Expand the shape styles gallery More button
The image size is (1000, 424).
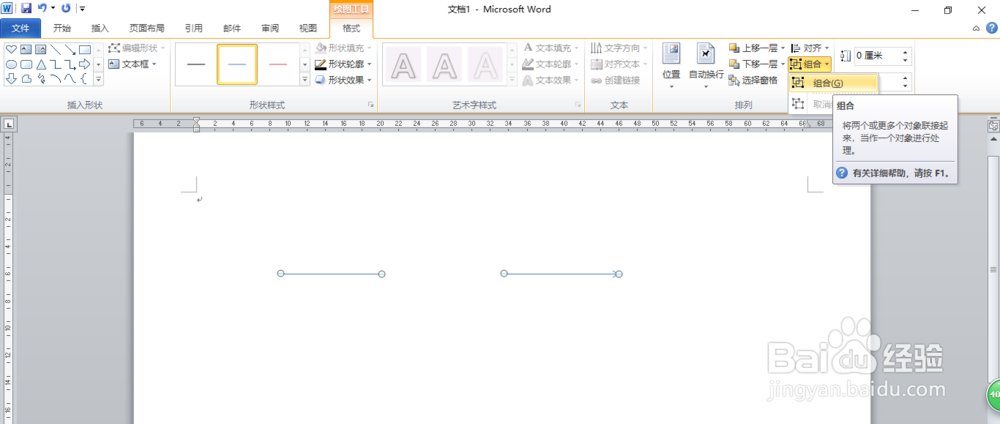pyautogui.click(x=305, y=79)
